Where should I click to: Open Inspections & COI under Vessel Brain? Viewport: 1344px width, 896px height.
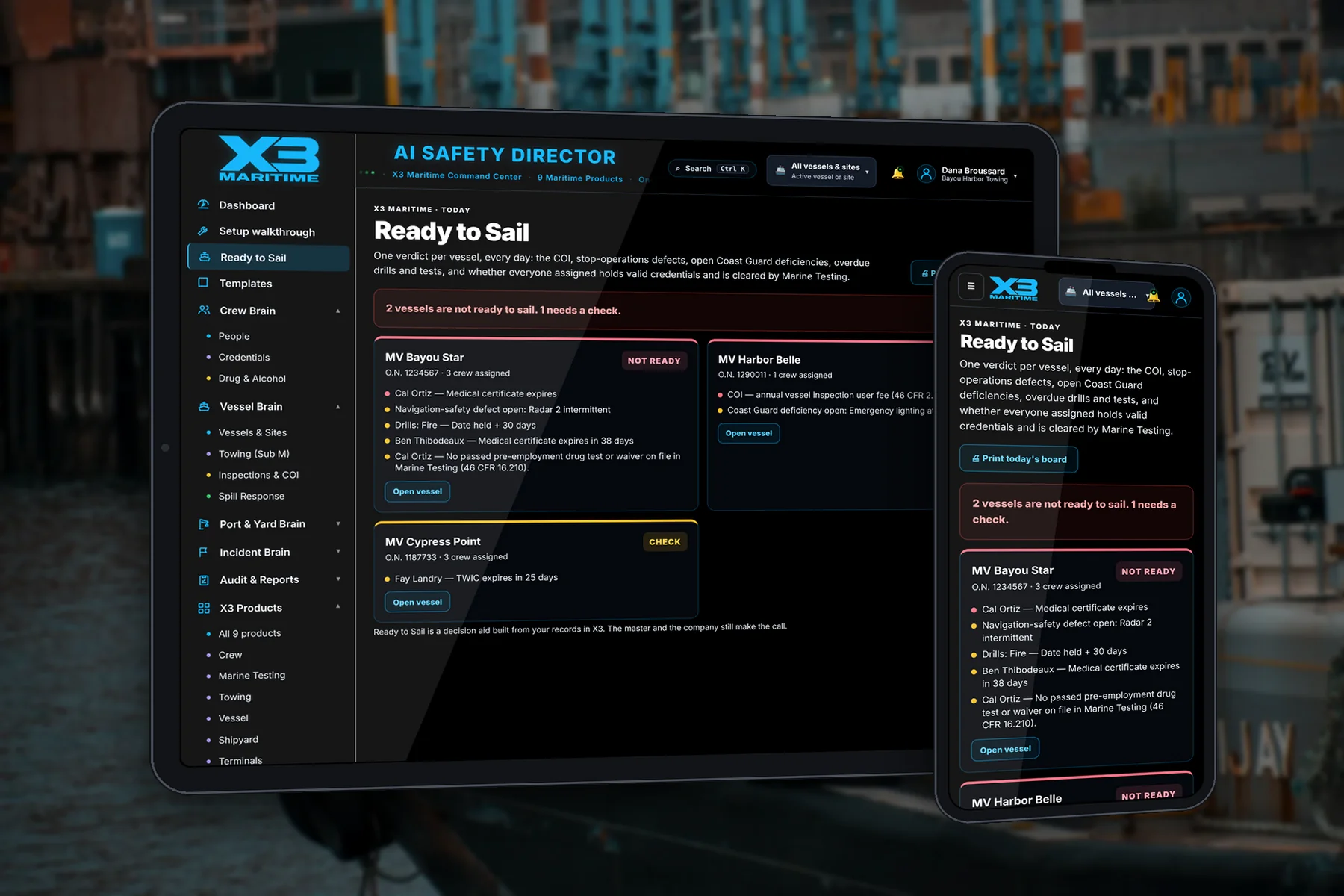[258, 475]
